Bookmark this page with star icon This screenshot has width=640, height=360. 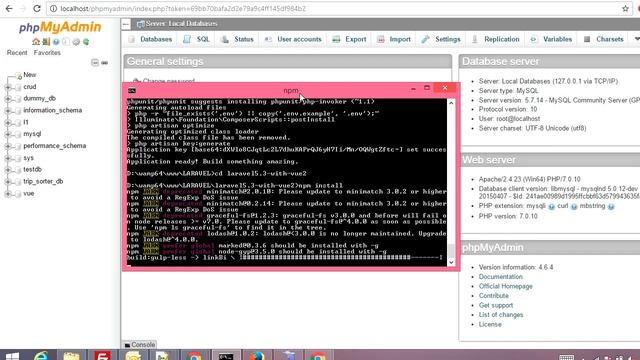[x=625, y=9]
